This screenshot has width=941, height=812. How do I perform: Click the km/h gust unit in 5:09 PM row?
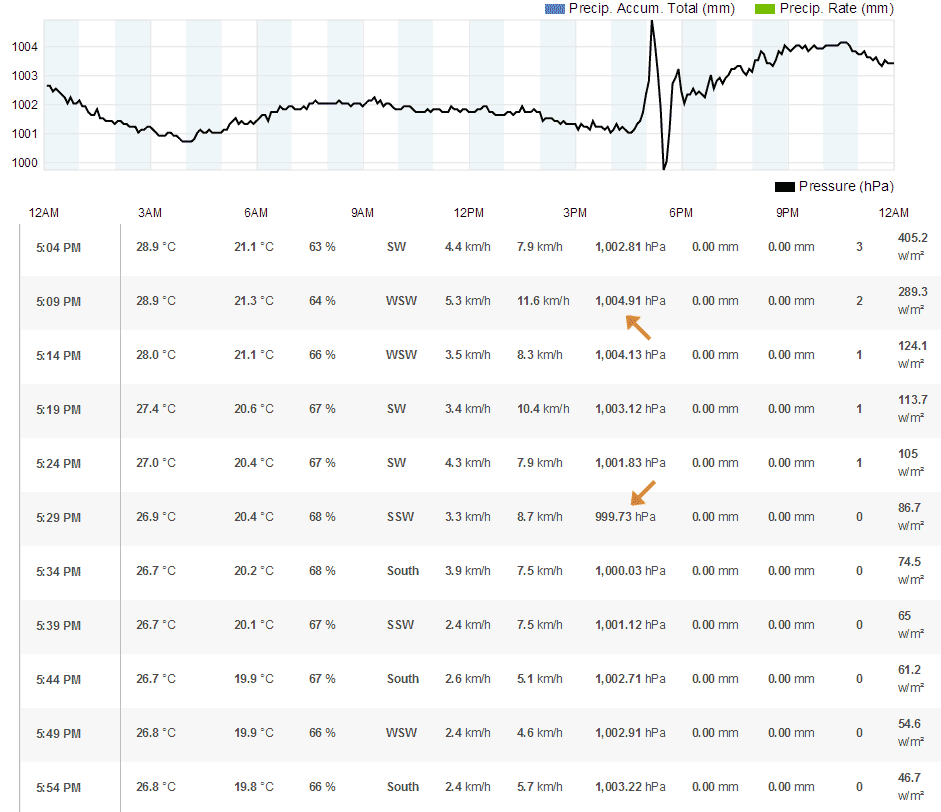click(556, 301)
